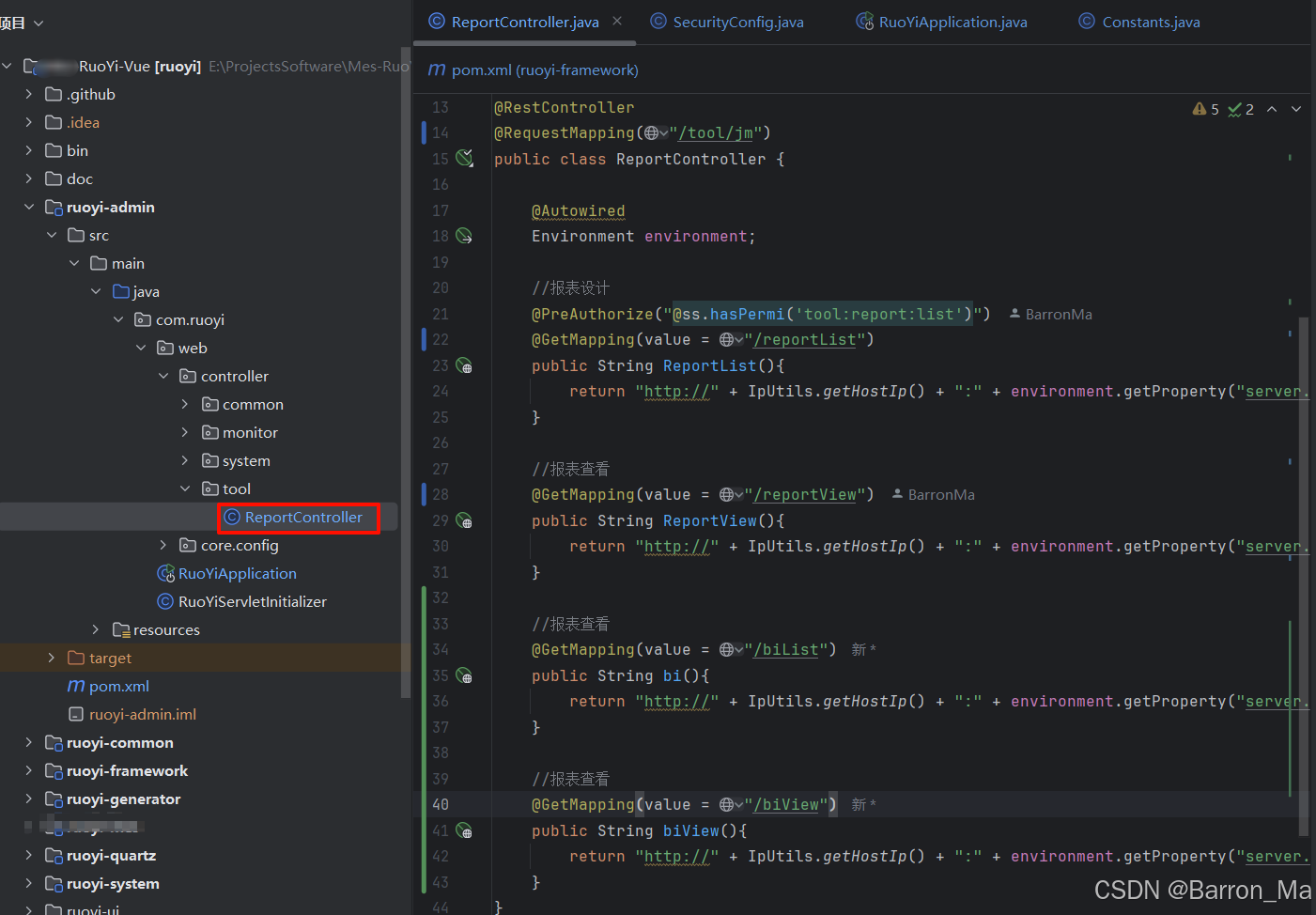Open the pom.xml (ruoyi-framework) tab
1316x915 pixels.
pos(533,70)
